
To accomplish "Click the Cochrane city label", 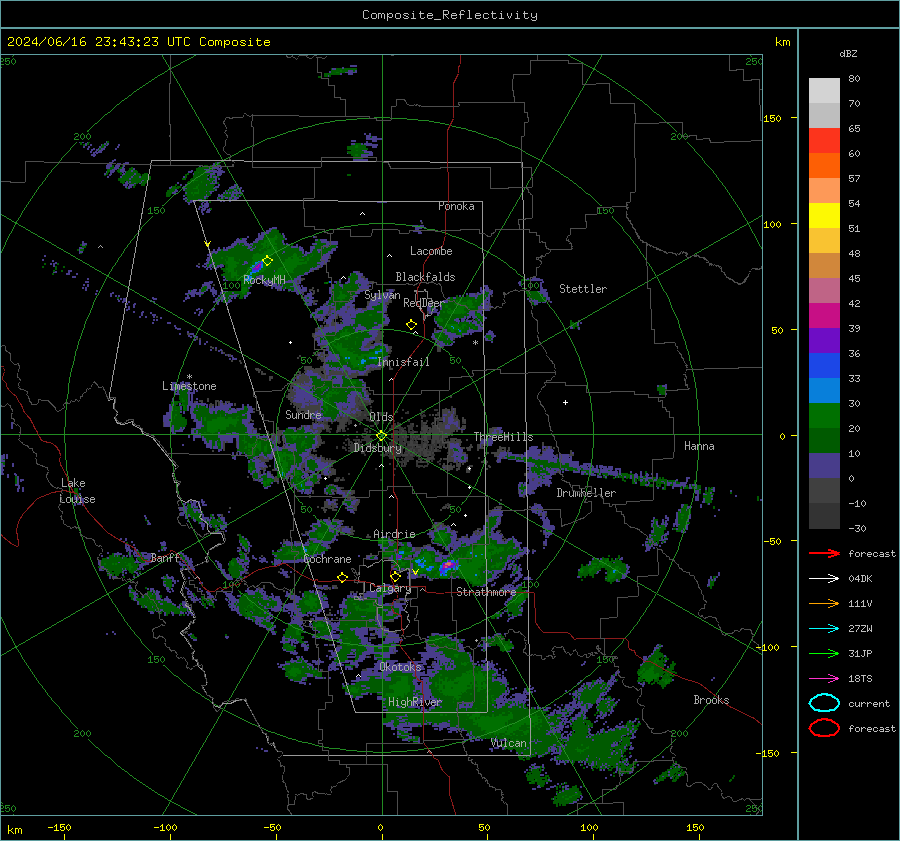I will point(327,559).
